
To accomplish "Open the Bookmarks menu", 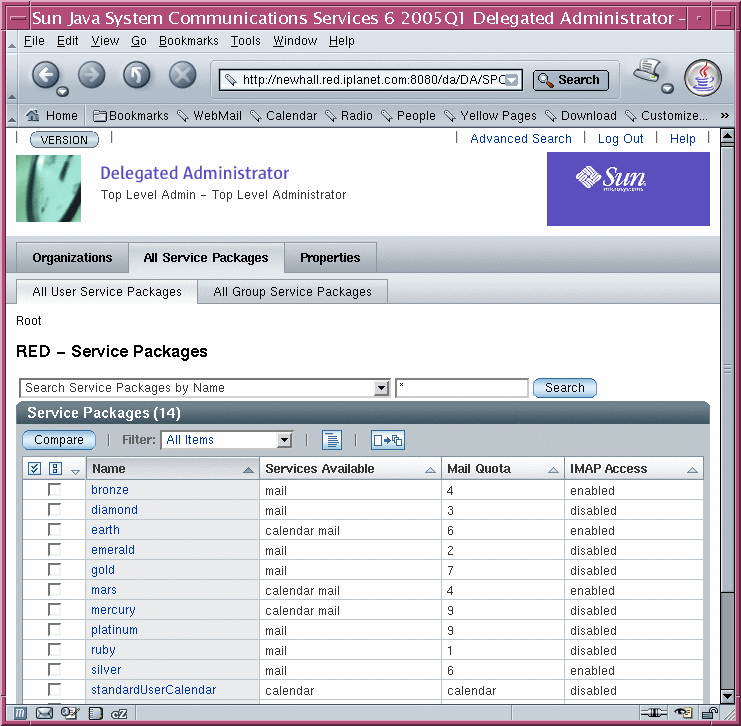I will click(189, 41).
